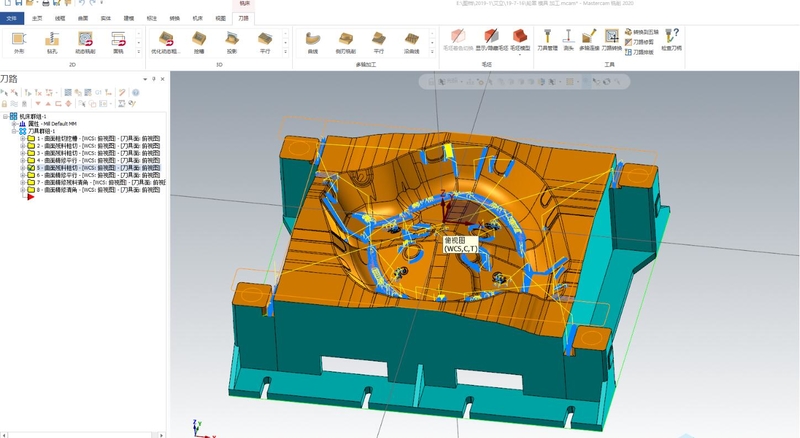
Task: Click the show/hide stock icon
Action: [x=490, y=40]
